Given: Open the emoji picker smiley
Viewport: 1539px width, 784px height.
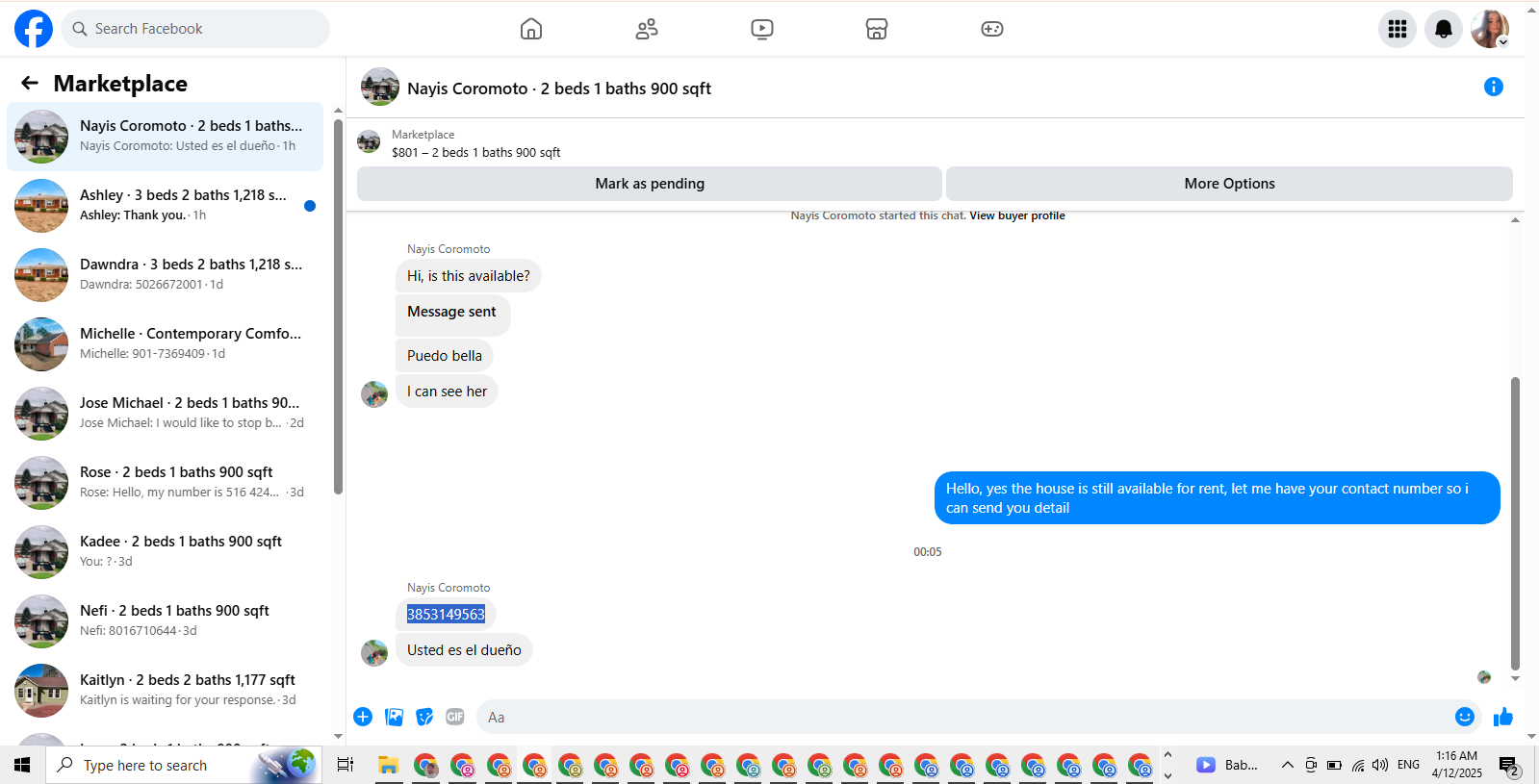Looking at the screenshot, I should pos(1465,717).
